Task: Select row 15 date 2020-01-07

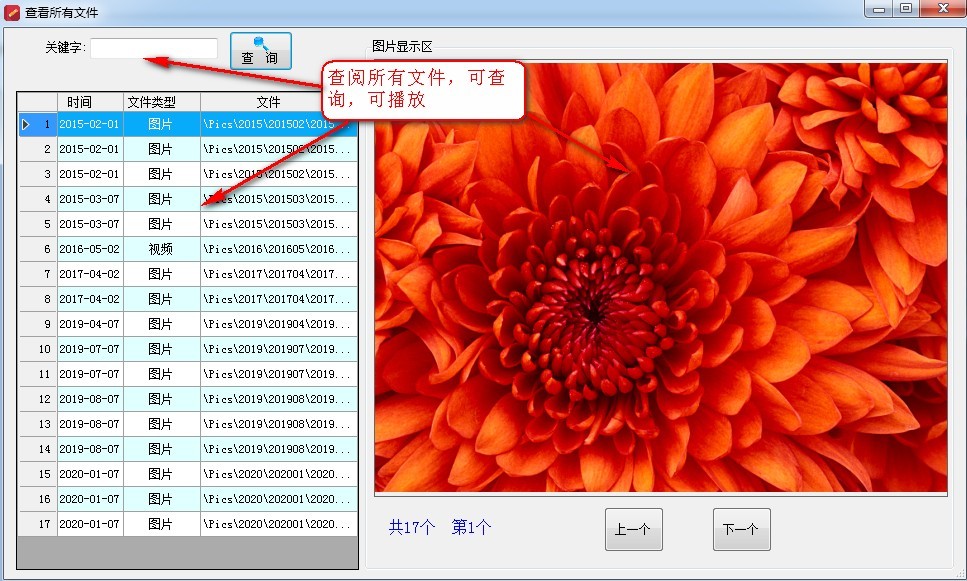Action: click(x=90, y=474)
